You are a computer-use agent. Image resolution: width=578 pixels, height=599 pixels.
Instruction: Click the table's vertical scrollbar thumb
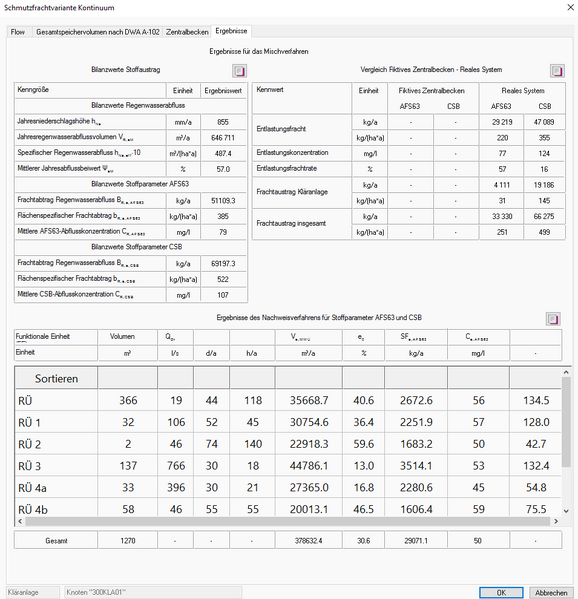tap(566, 422)
